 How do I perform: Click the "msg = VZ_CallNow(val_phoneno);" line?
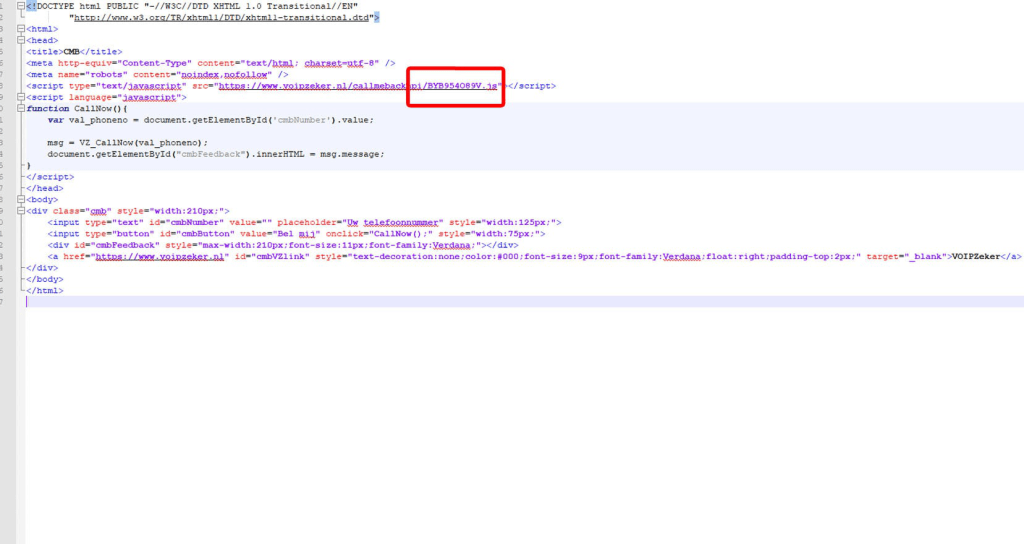tap(127, 143)
